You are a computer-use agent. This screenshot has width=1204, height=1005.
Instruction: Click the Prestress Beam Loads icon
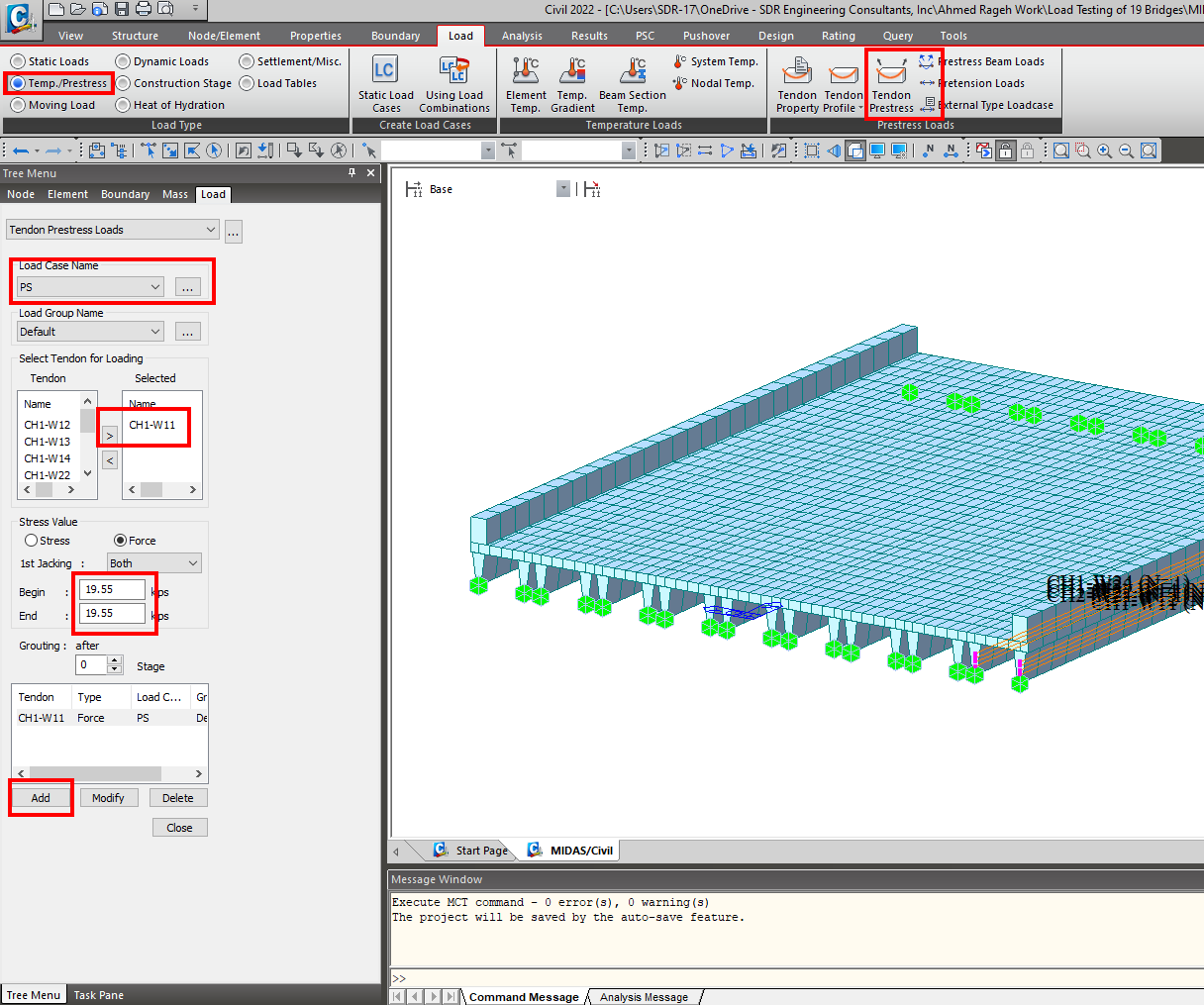click(928, 61)
